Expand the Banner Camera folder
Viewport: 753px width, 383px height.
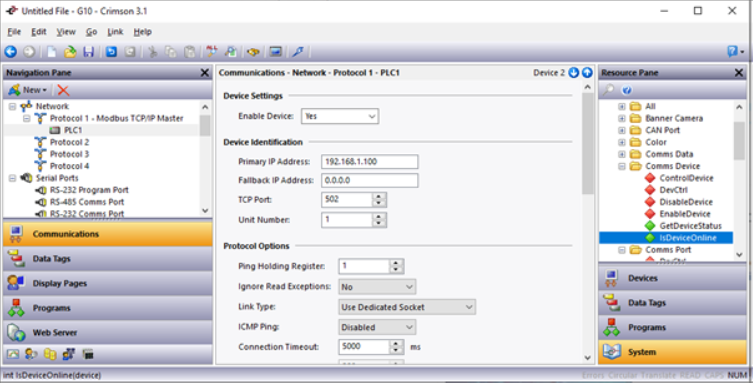[x=621, y=119]
